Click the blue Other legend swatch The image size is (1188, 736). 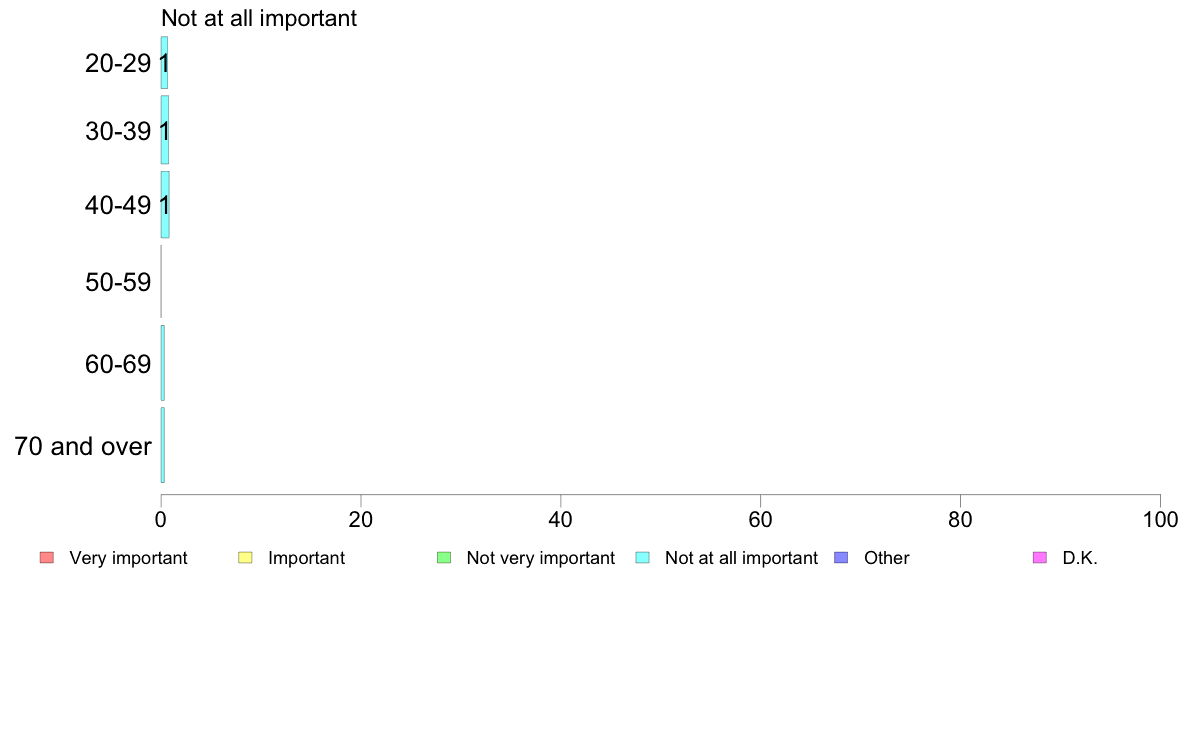click(x=841, y=558)
